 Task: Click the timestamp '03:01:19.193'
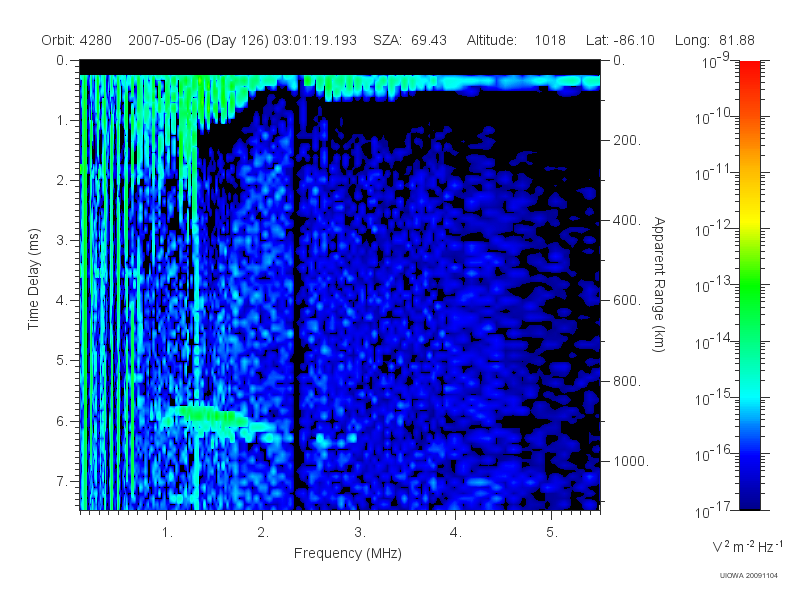tap(315, 40)
